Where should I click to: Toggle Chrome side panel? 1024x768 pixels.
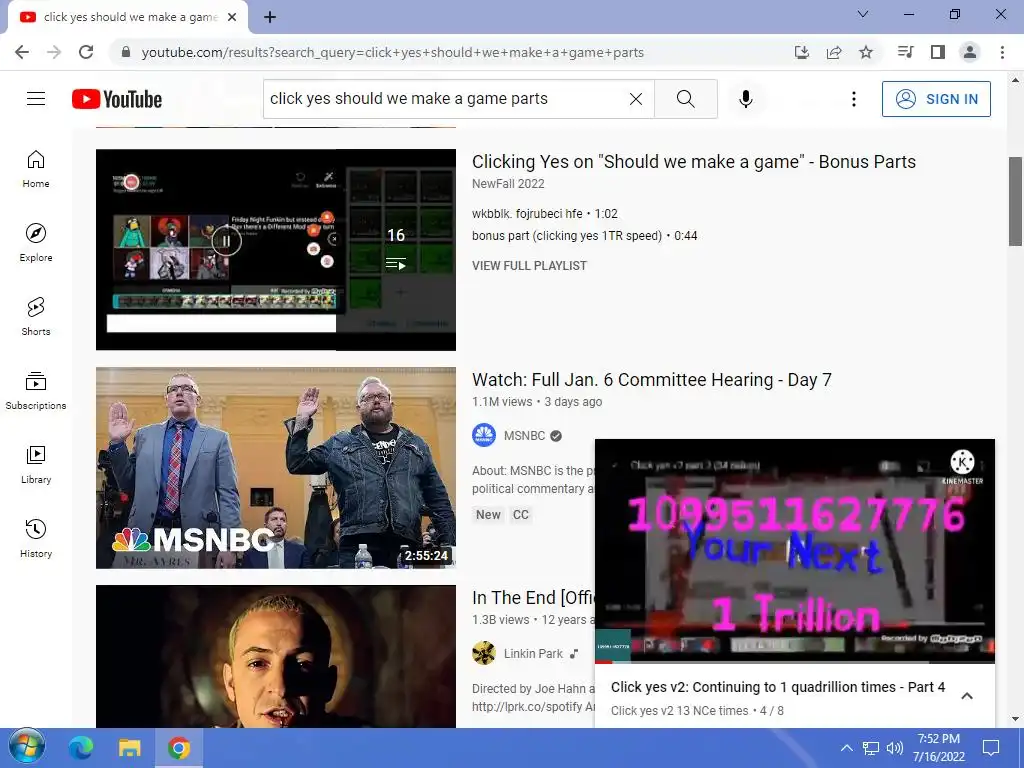pyautogui.click(x=938, y=52)
